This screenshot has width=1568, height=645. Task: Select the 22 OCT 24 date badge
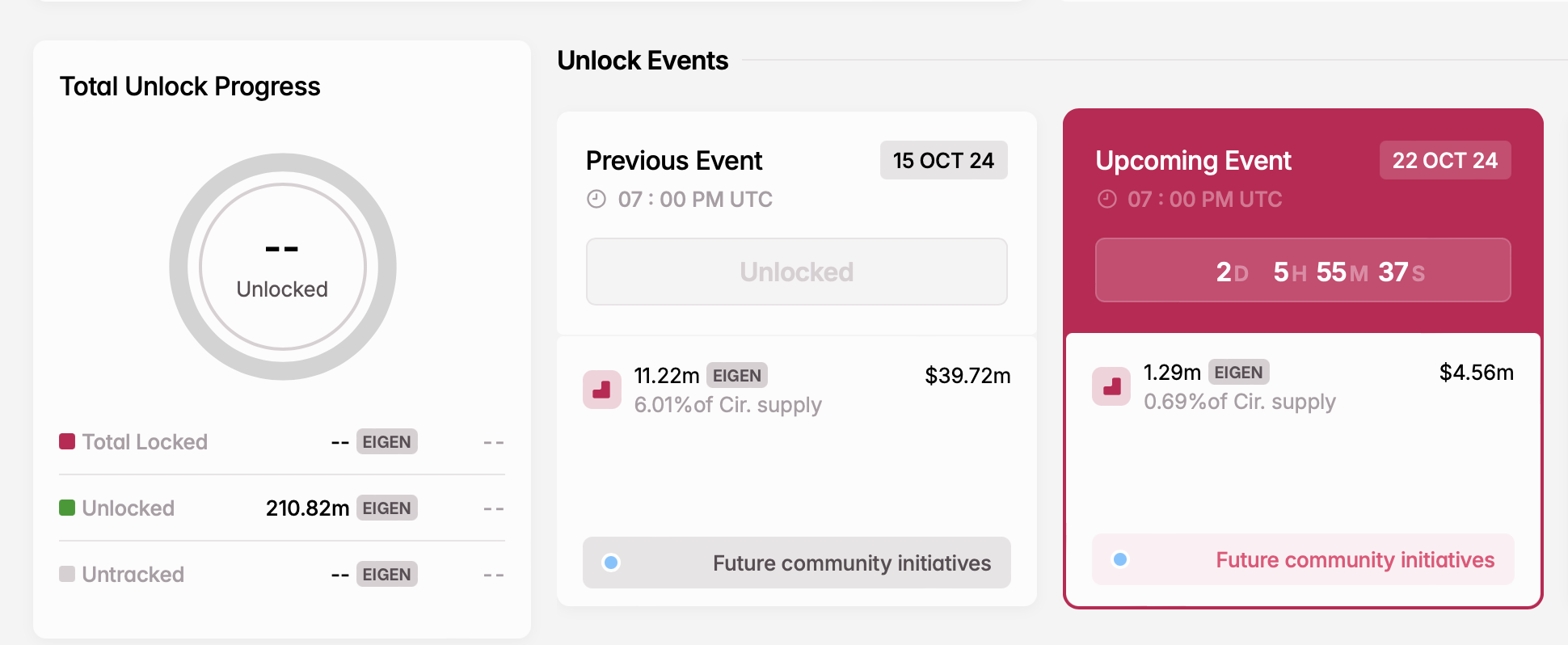1444,160
